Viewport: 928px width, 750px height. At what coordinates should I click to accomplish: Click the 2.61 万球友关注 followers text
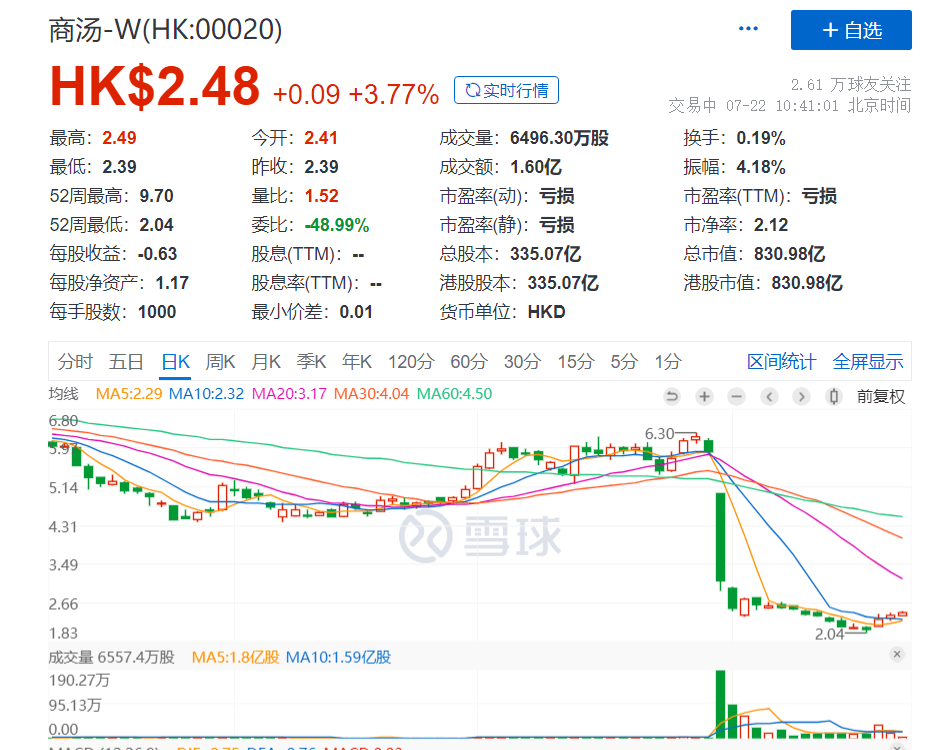coord(850,85)
